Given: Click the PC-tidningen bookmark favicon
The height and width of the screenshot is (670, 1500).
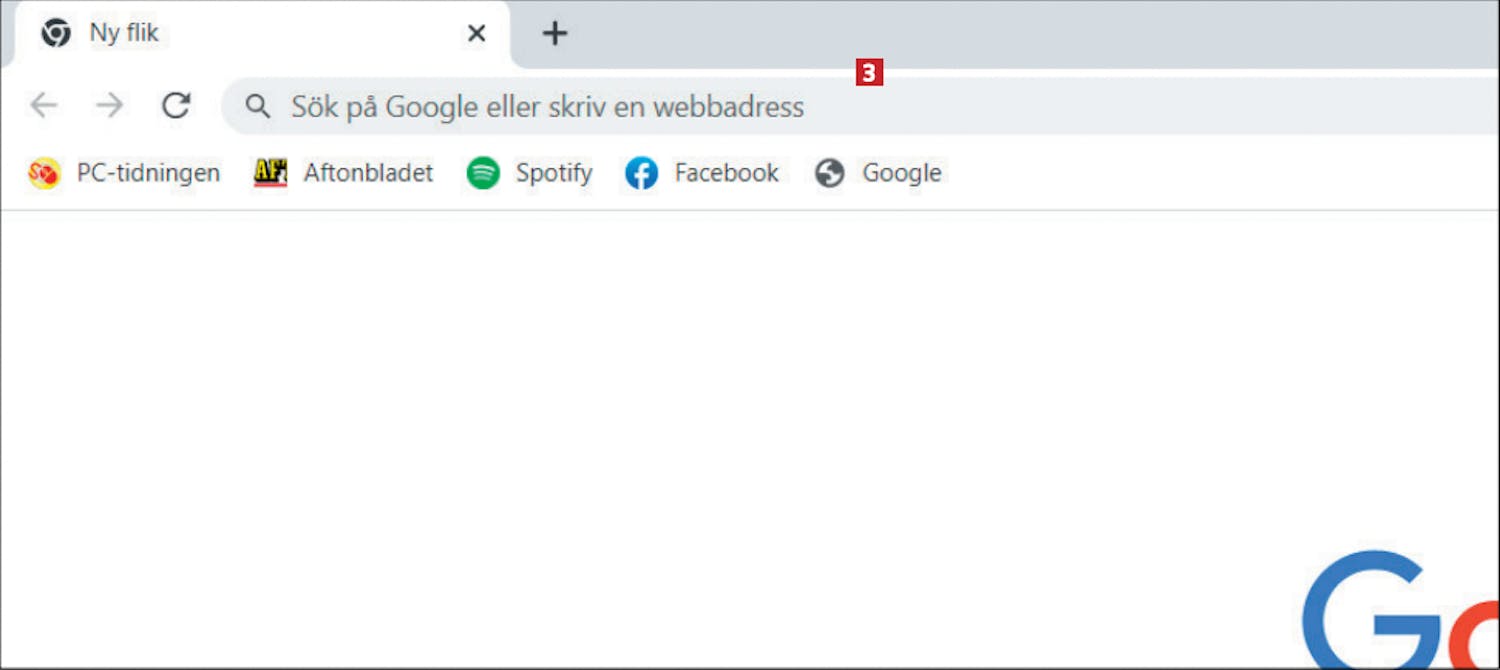Looking at the screenshot, I should tap(44, 173).
